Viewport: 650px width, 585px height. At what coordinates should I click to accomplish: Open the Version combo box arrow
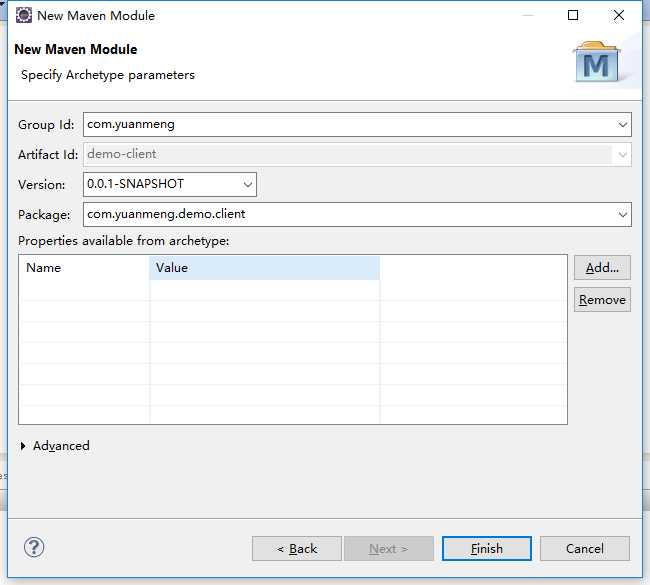click(247, 184)
